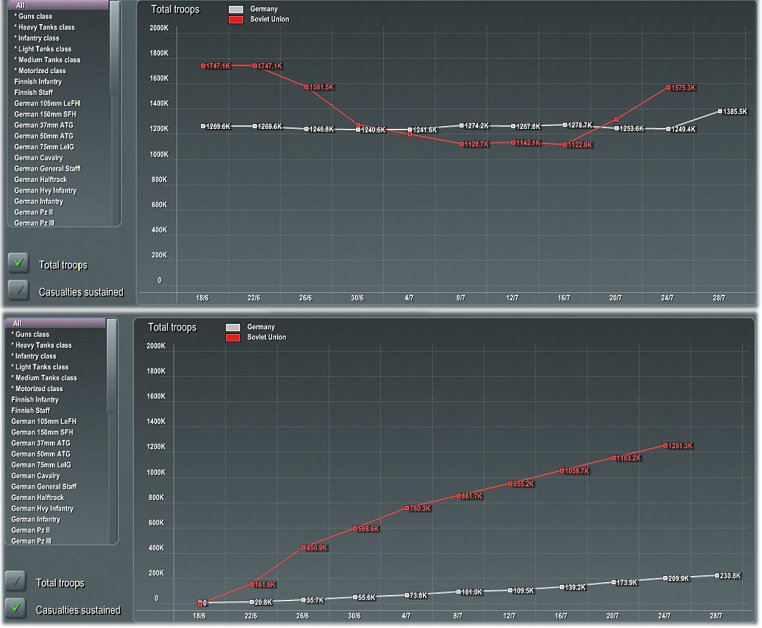Screen dimensions: 762x628
Task: Select '* Motorized class' in top list
Action: 40,70
